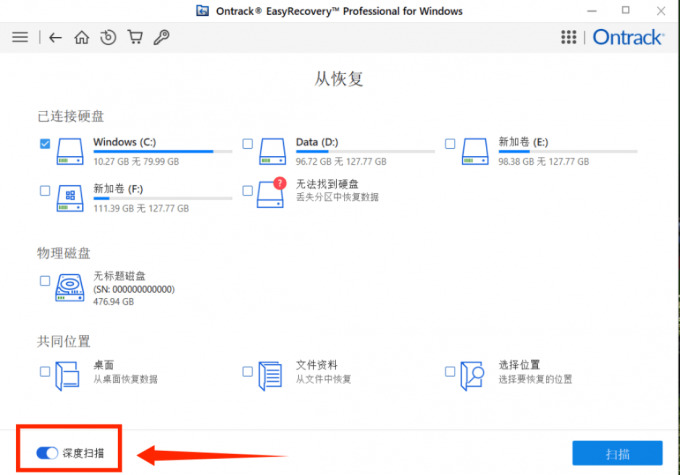The image size is (680, 475).
Task: Click the '96.72 GB 无 127.77 GB' text
Action: [x=341, y=162]
